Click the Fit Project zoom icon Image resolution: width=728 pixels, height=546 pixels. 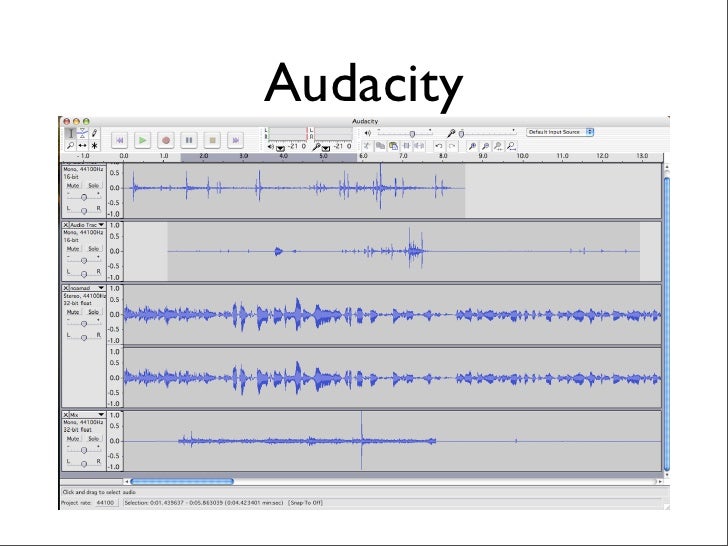click(x=511, y=146)
